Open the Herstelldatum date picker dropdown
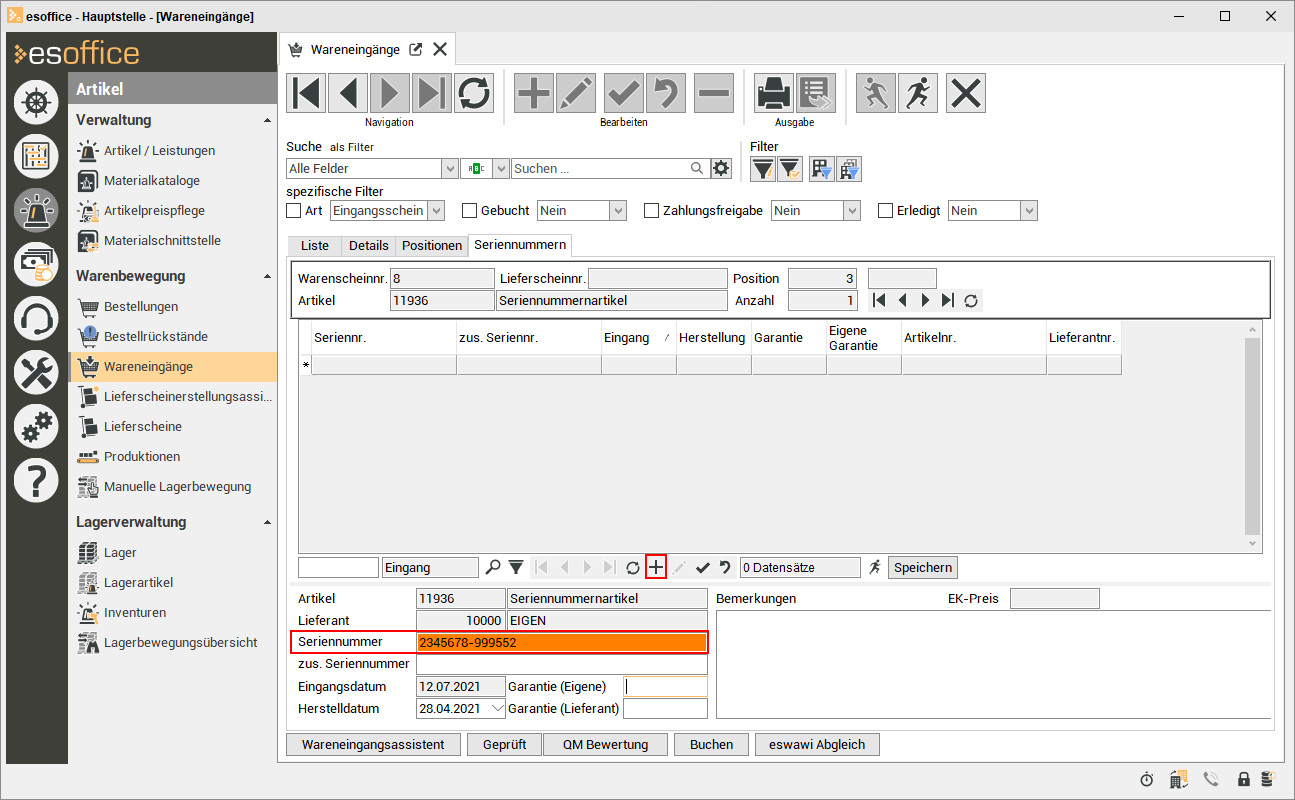Screen dimensions: 1295x800 [x=498, y=708]
